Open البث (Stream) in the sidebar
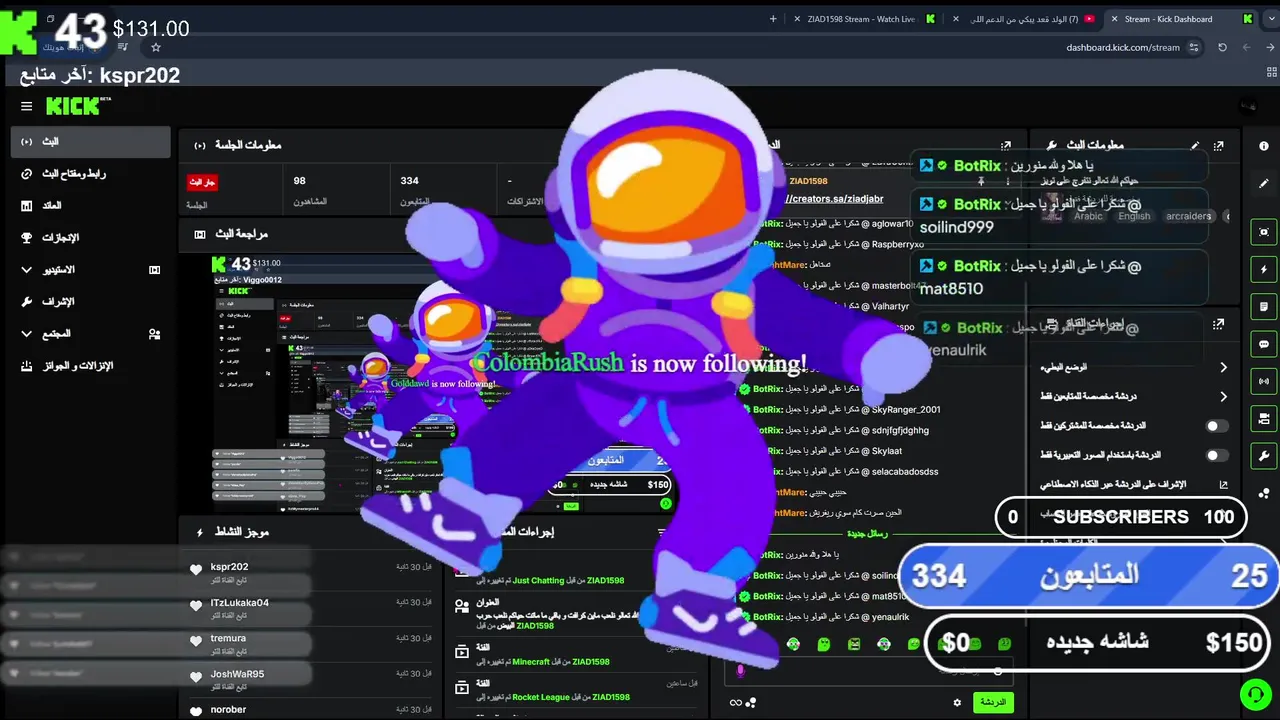The height and width of the screenshot is (720, 1280). point(91,142)
